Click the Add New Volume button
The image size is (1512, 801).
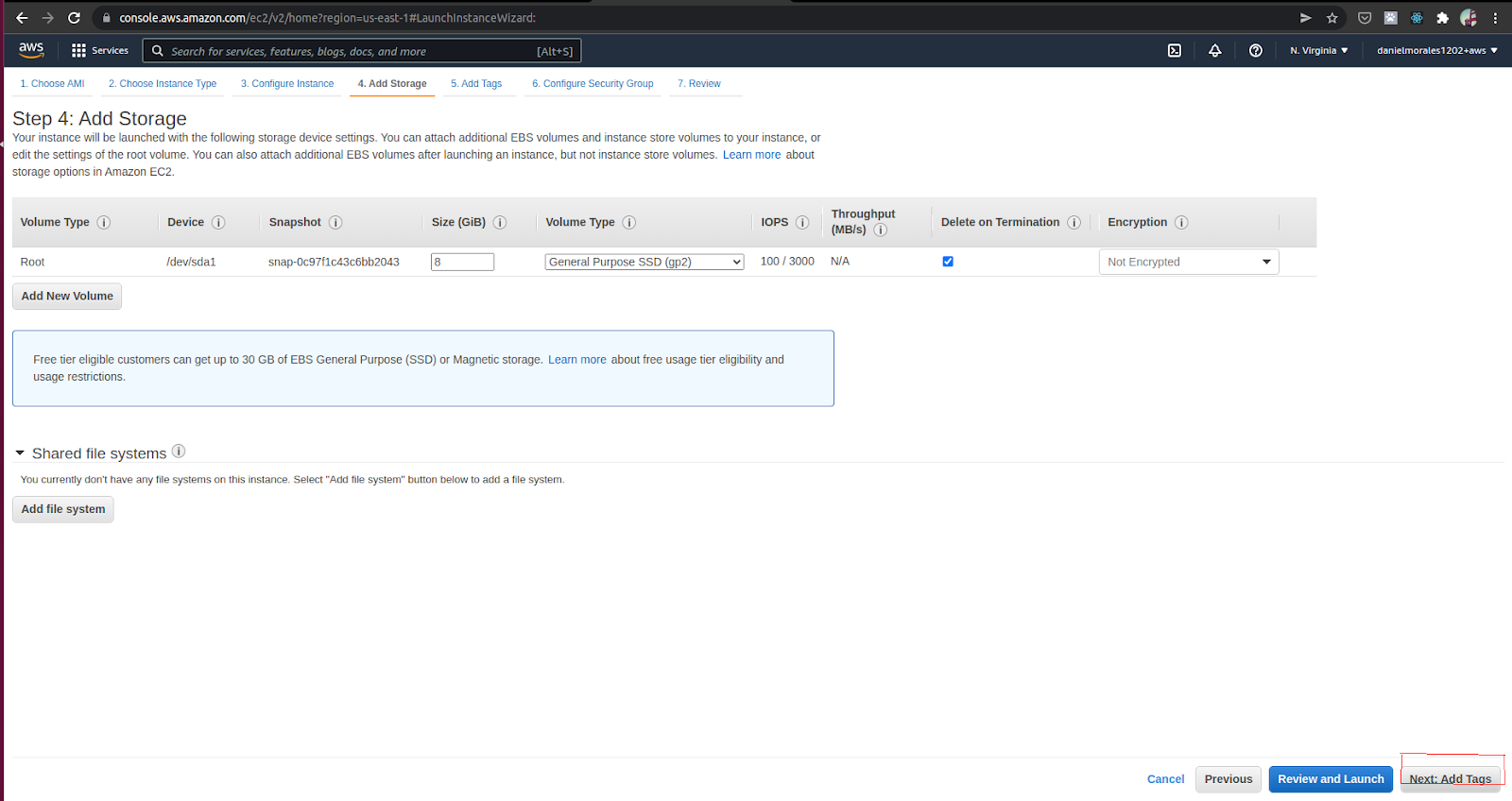[x=67, y=297]
